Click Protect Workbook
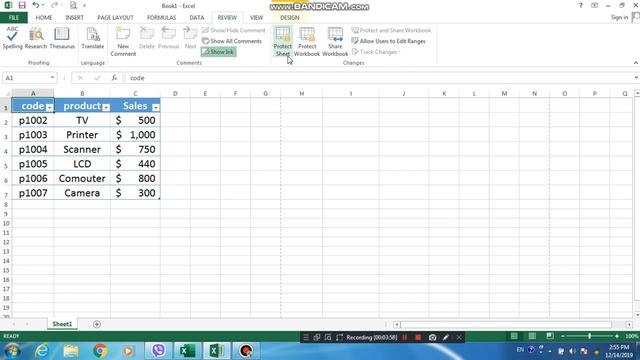Viewport: 640px width, 360px height. pyautogui.click(x=307, y=41)
